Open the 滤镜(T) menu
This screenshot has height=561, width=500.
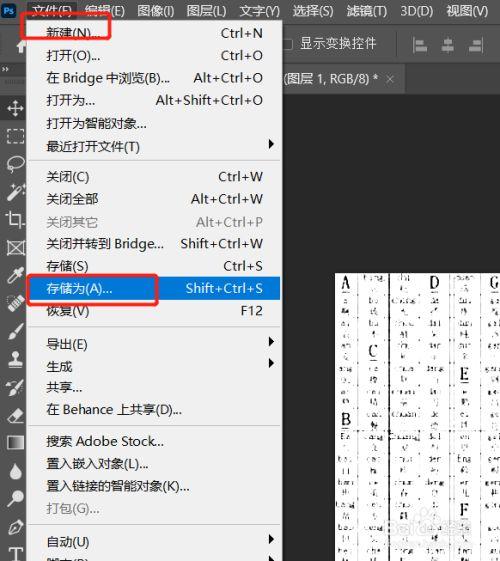367,11
